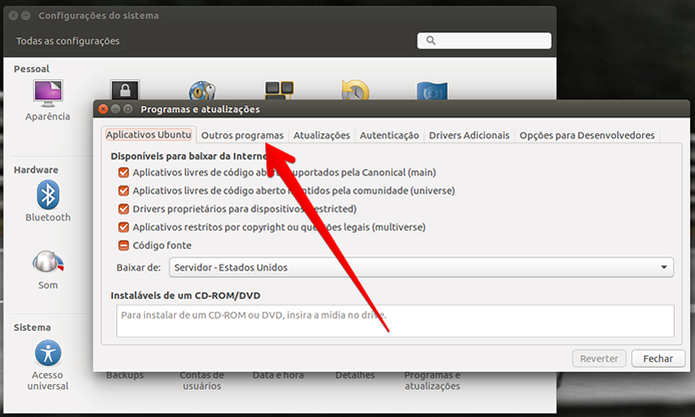Click the magnifier icon in search box
695x417 pixels.
431,40
